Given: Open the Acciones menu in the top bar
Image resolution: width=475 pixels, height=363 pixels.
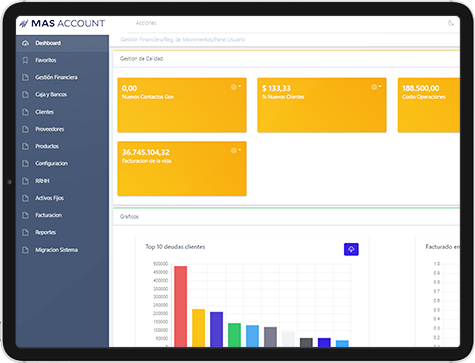Looking at the screenshot, I should coord(146,23).
